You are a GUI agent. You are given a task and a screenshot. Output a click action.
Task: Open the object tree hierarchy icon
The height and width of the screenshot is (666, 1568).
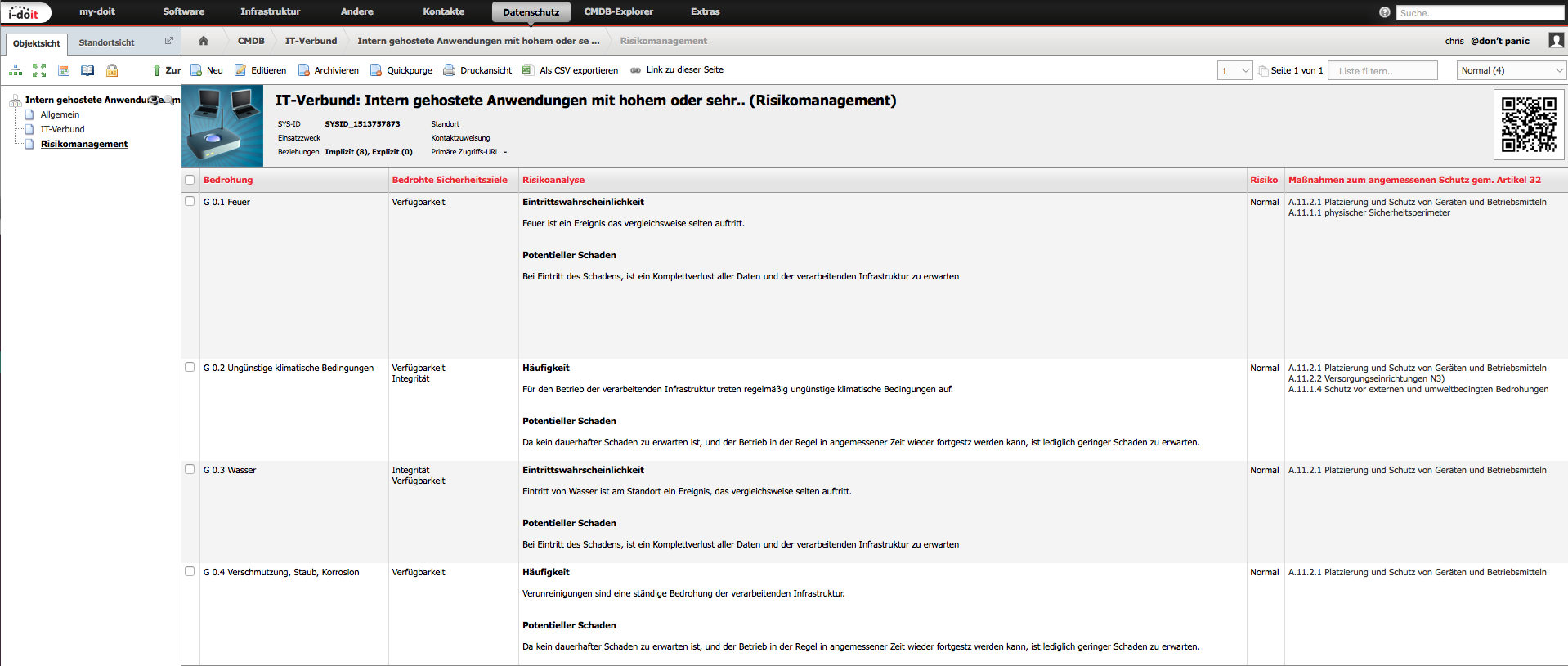pos(16,70)
